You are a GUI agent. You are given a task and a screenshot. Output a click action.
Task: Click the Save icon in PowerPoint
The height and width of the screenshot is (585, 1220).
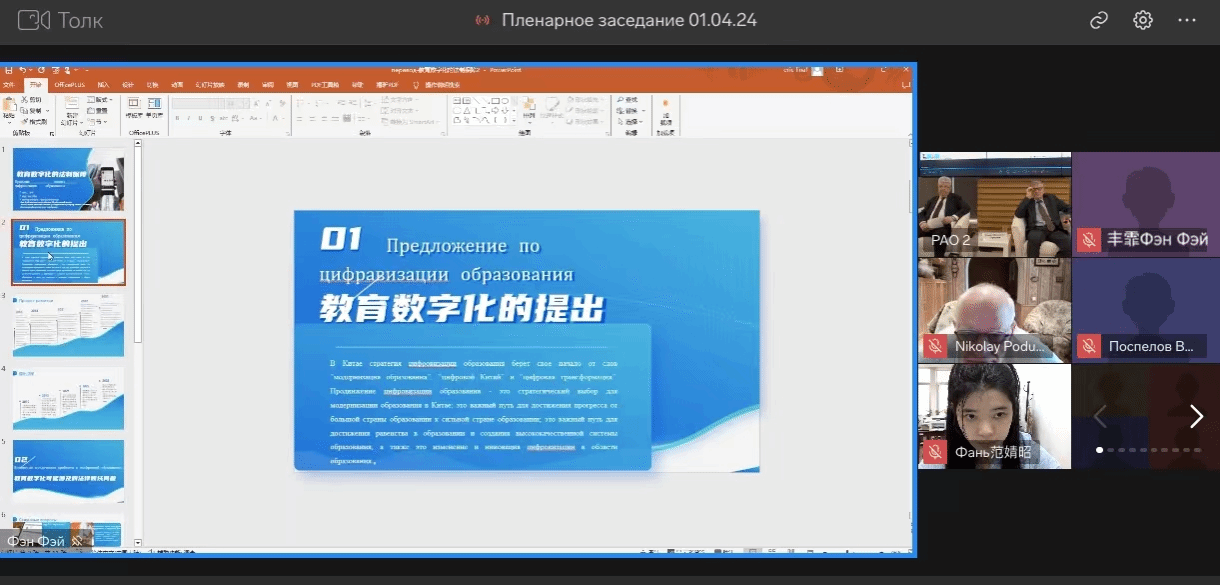pos(9,71)
